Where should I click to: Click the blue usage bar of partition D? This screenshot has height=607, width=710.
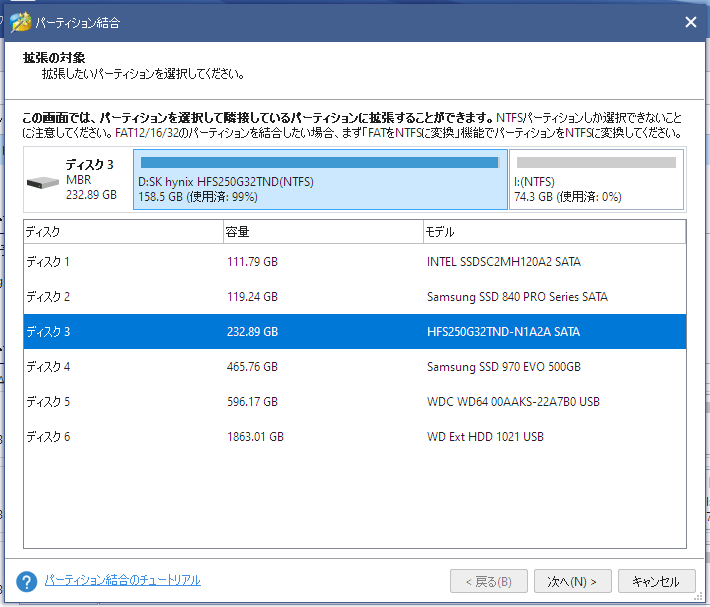point(320,163)
